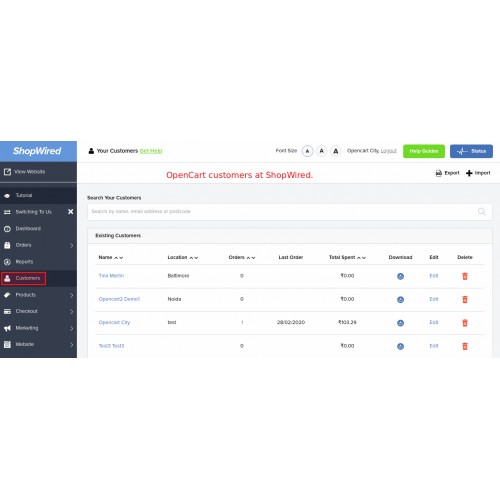Download data for Opencart2 Demo1
500x500 pixels.
tap(400, 300)
